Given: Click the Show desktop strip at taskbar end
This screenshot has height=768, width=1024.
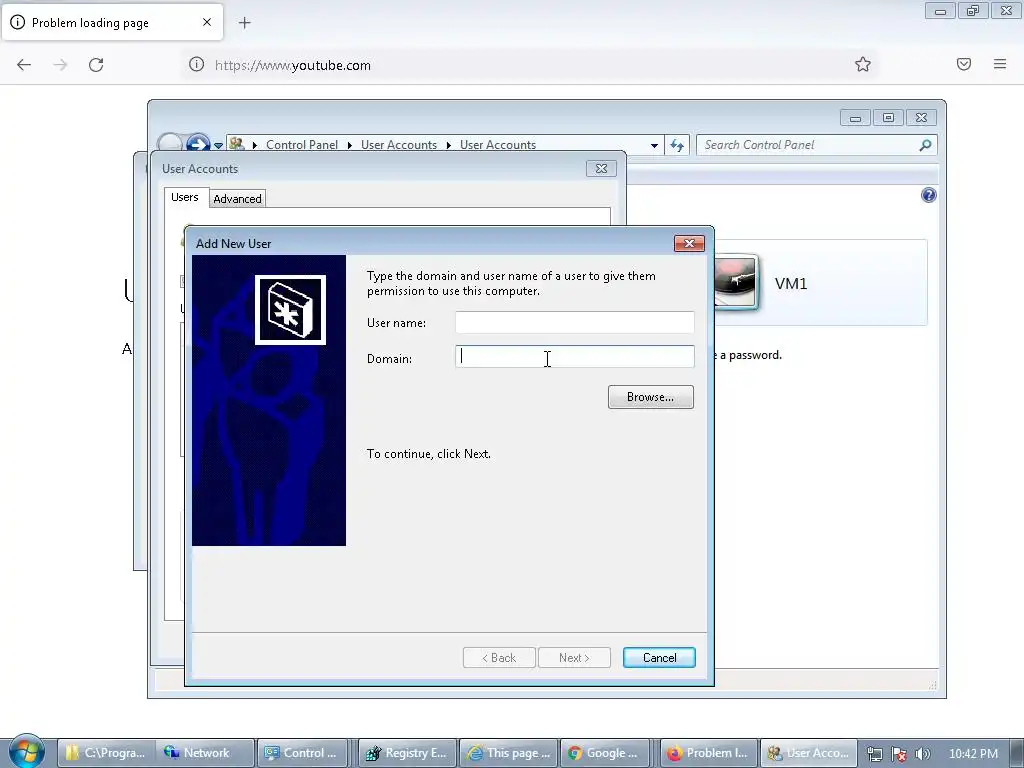Looking at the screenshot, I should pos(1017,753).
